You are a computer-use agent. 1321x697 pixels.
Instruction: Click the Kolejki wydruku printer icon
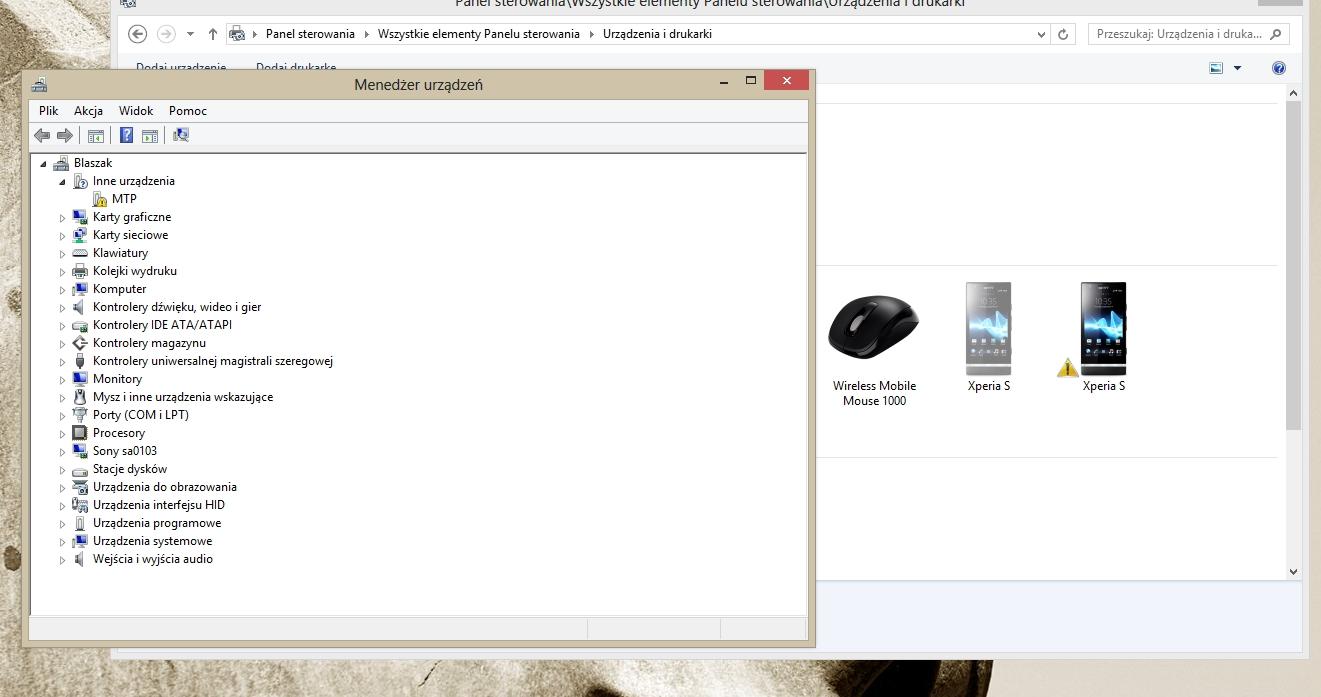[80, 271]
